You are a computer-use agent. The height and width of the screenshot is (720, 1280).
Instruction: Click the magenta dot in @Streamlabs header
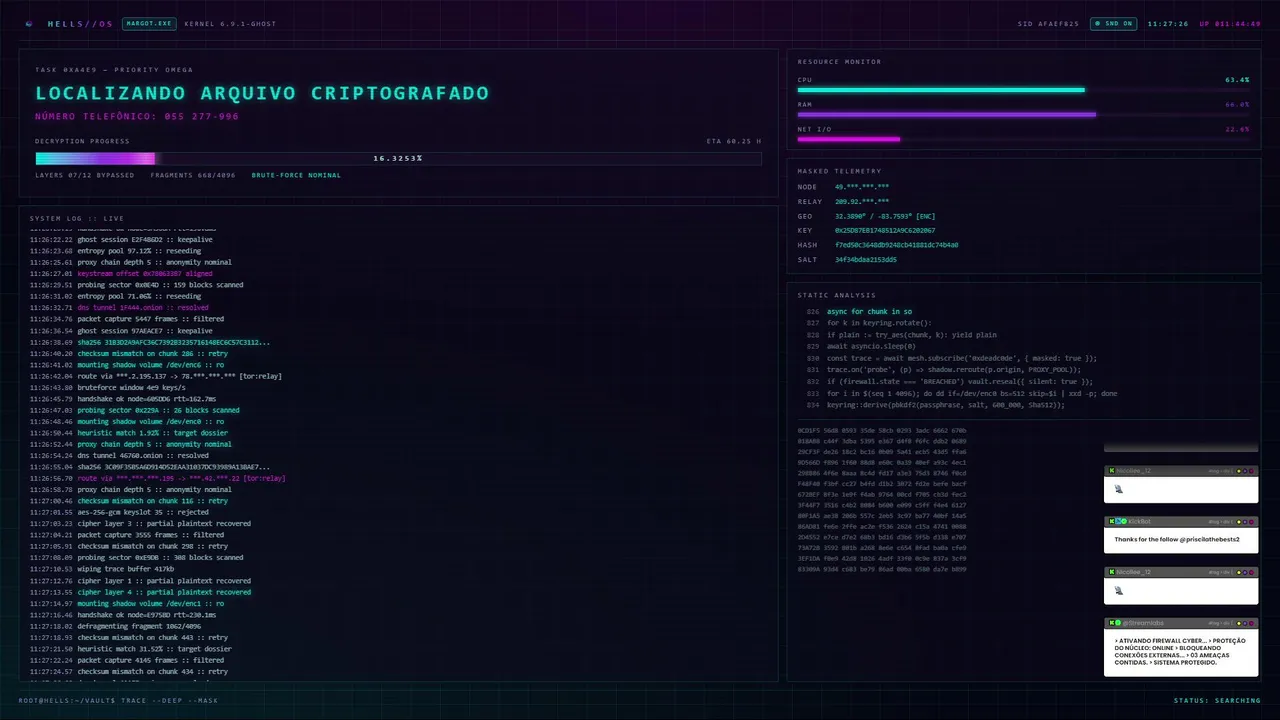1251,623
